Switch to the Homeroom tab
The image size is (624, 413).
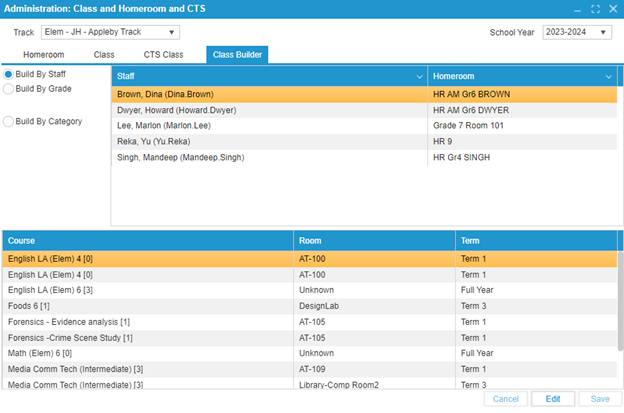point(43,54)
